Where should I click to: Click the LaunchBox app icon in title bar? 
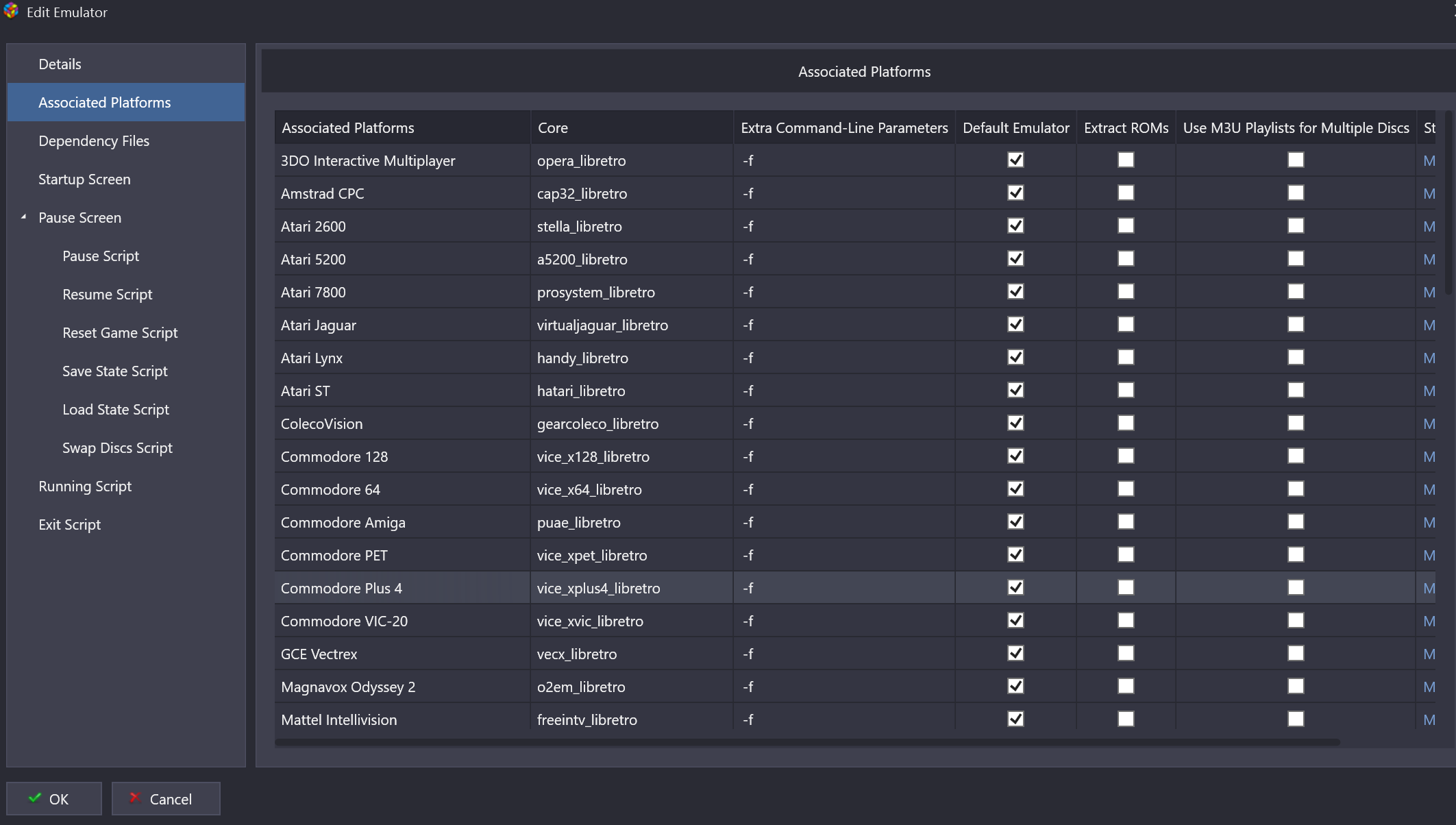(x=11, y=11)
